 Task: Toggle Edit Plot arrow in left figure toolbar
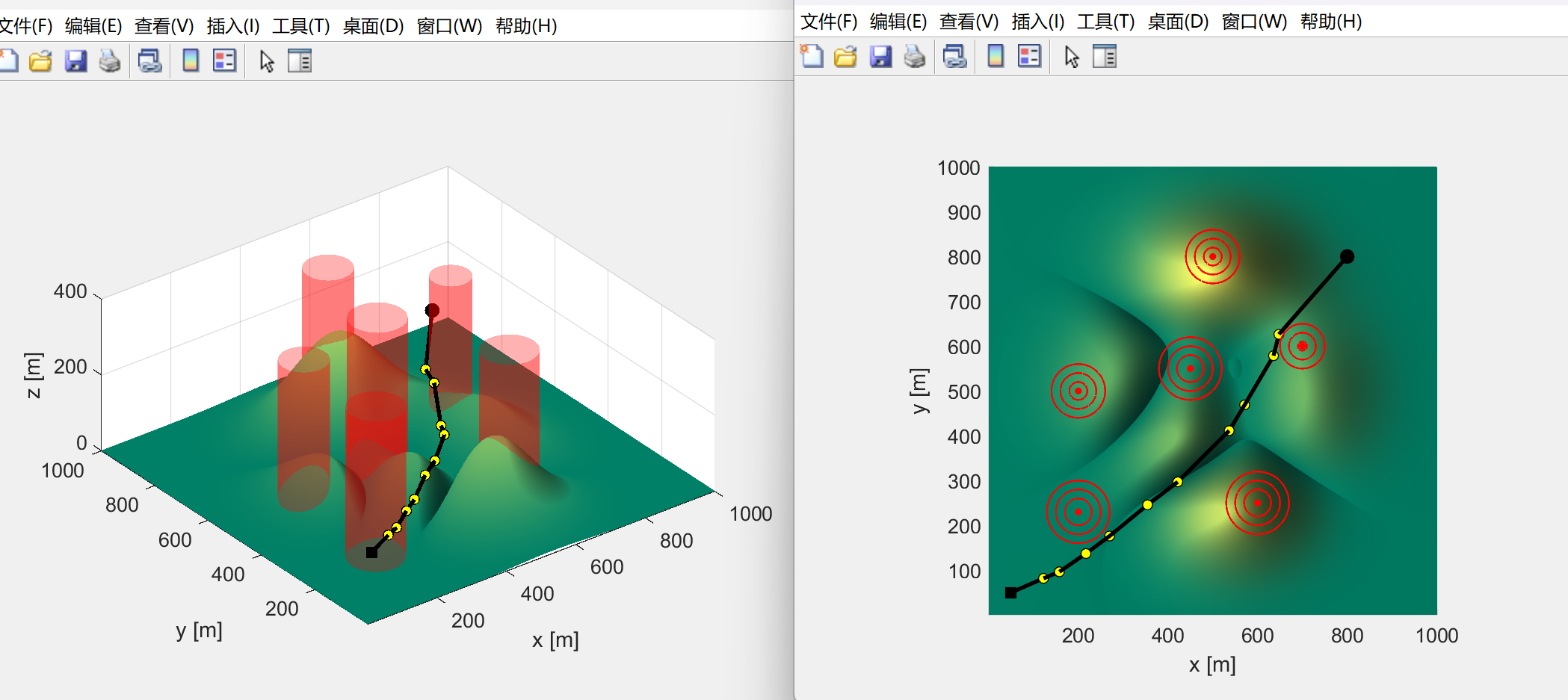point(267,61)
